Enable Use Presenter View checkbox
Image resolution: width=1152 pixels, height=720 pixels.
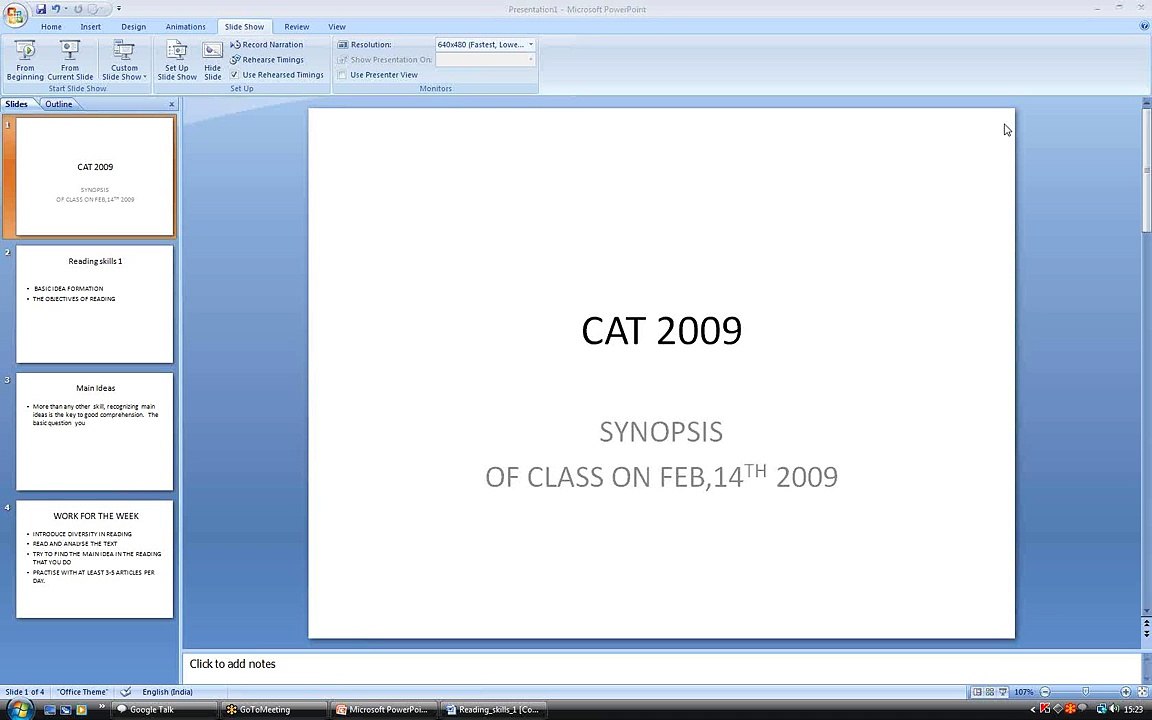click(x=342, y=75)
